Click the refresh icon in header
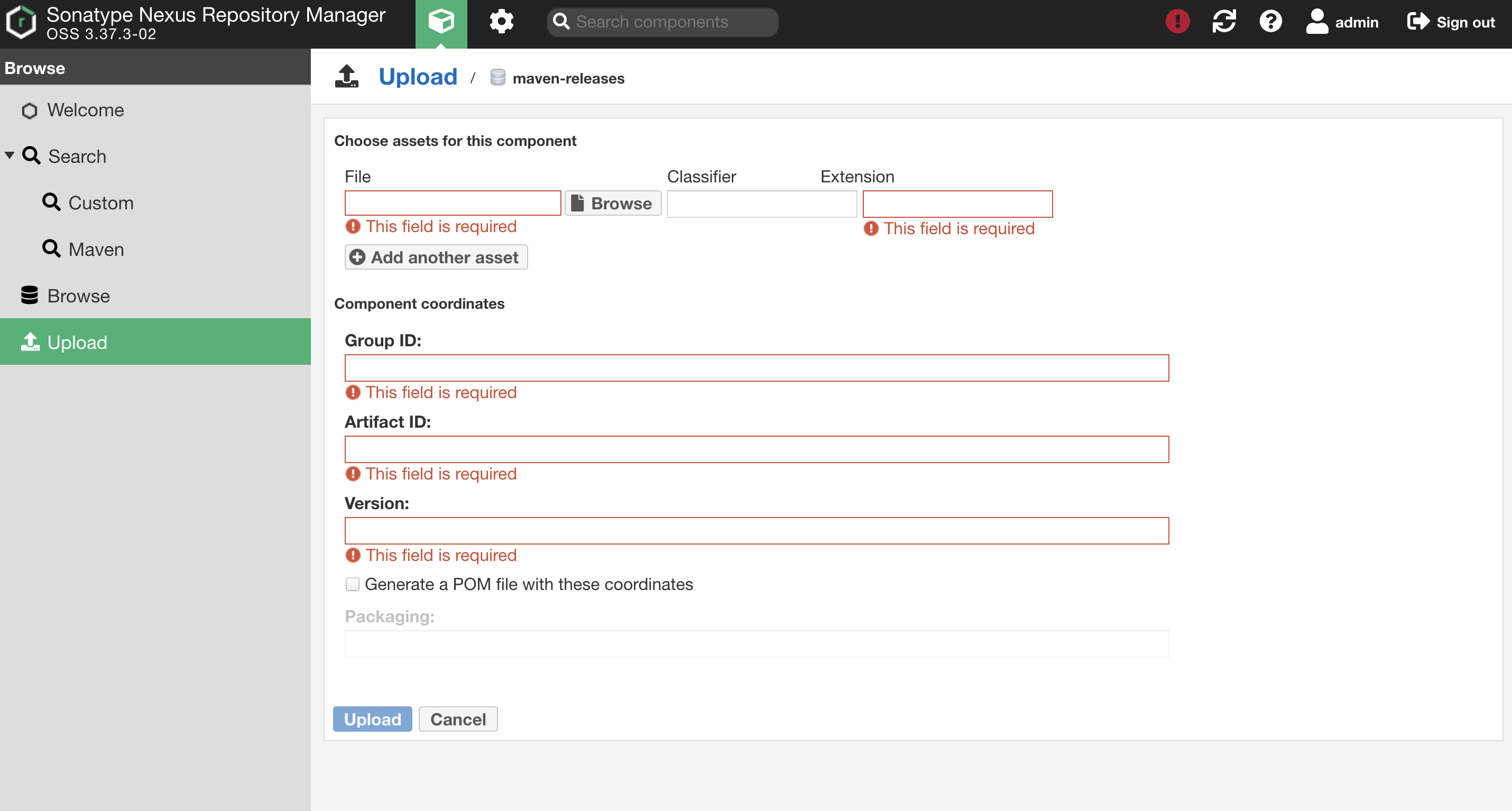 1224,22
